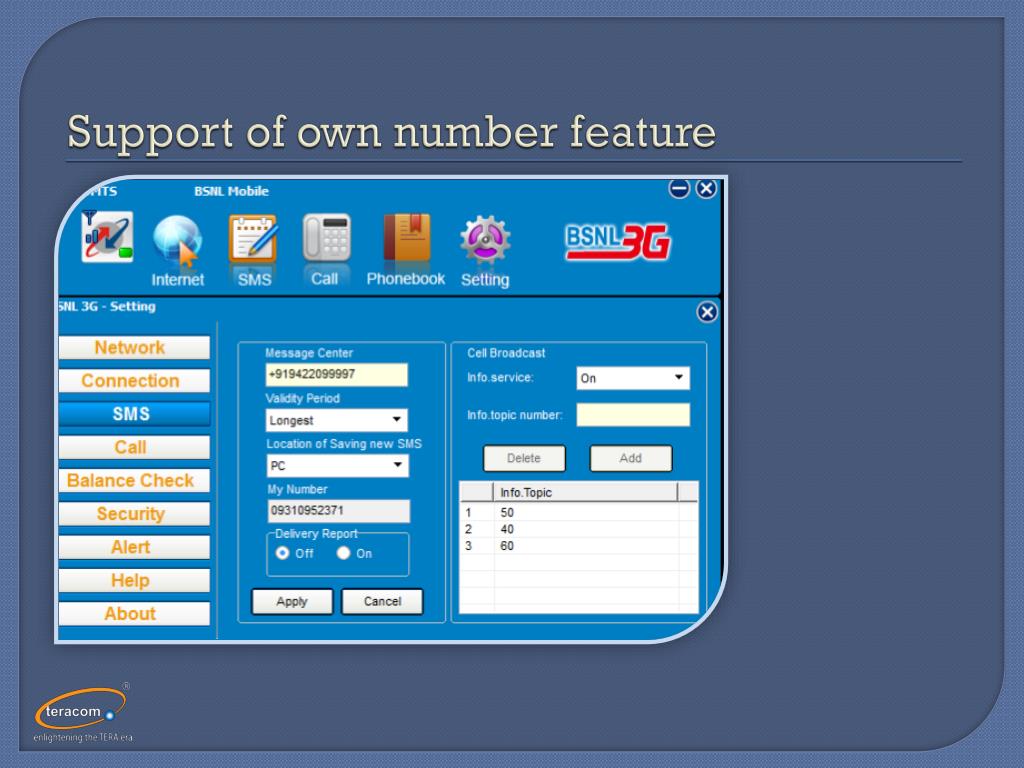Screen dimensions: 1024x768
Task: Select topic row 3 with value 60
Action: click(x=578, y=546)
